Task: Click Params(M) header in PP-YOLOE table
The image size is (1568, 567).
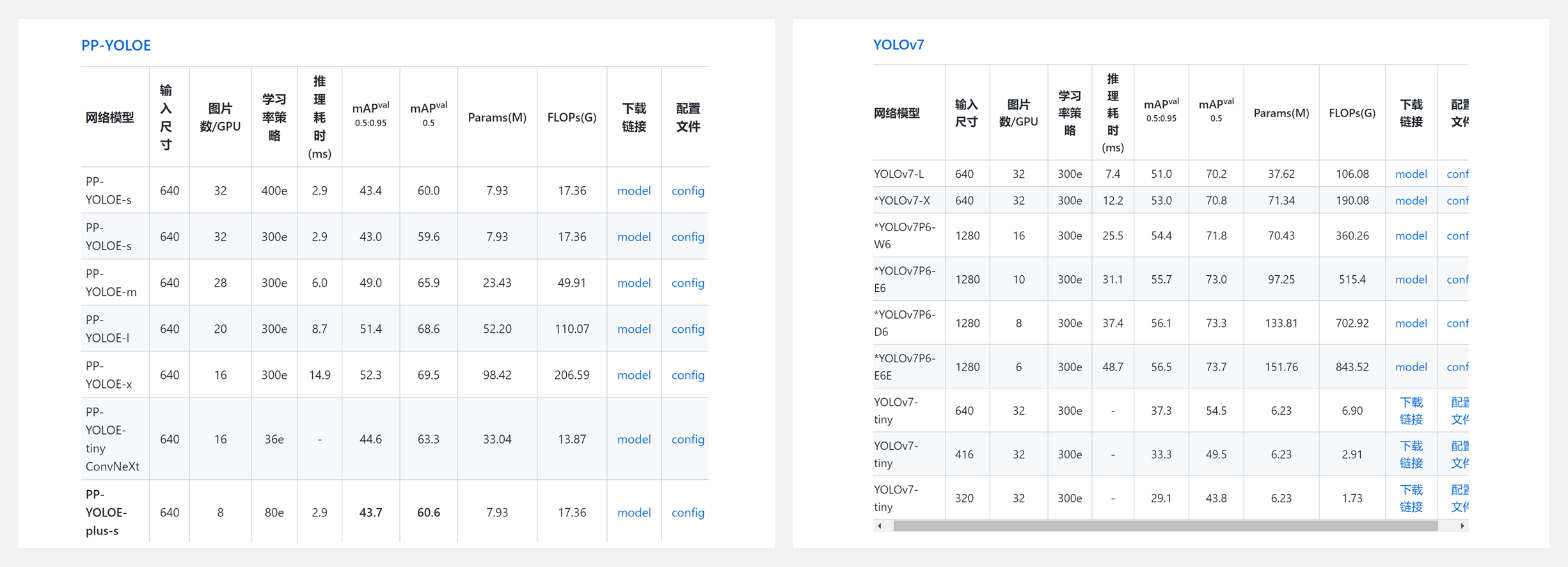Action: pyautogui.click(x=497, y=118)
